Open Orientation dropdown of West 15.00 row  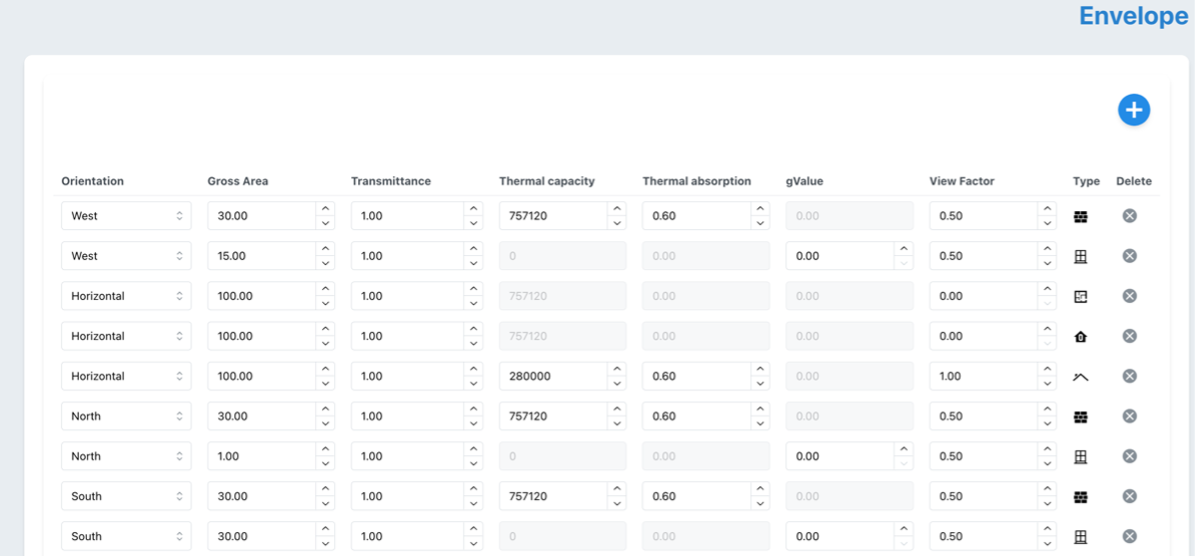tap(126, 256)
